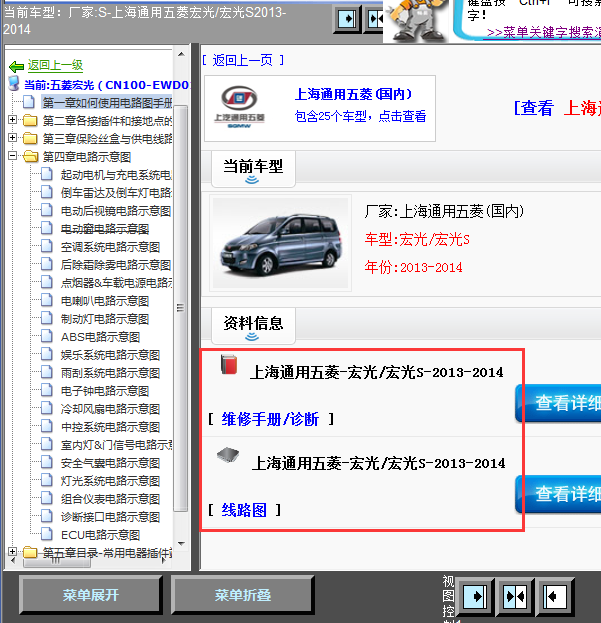Click the 菜单关键字搜索 link at top
This screenshot has width=601, height=623.
[x=544, y=32]
